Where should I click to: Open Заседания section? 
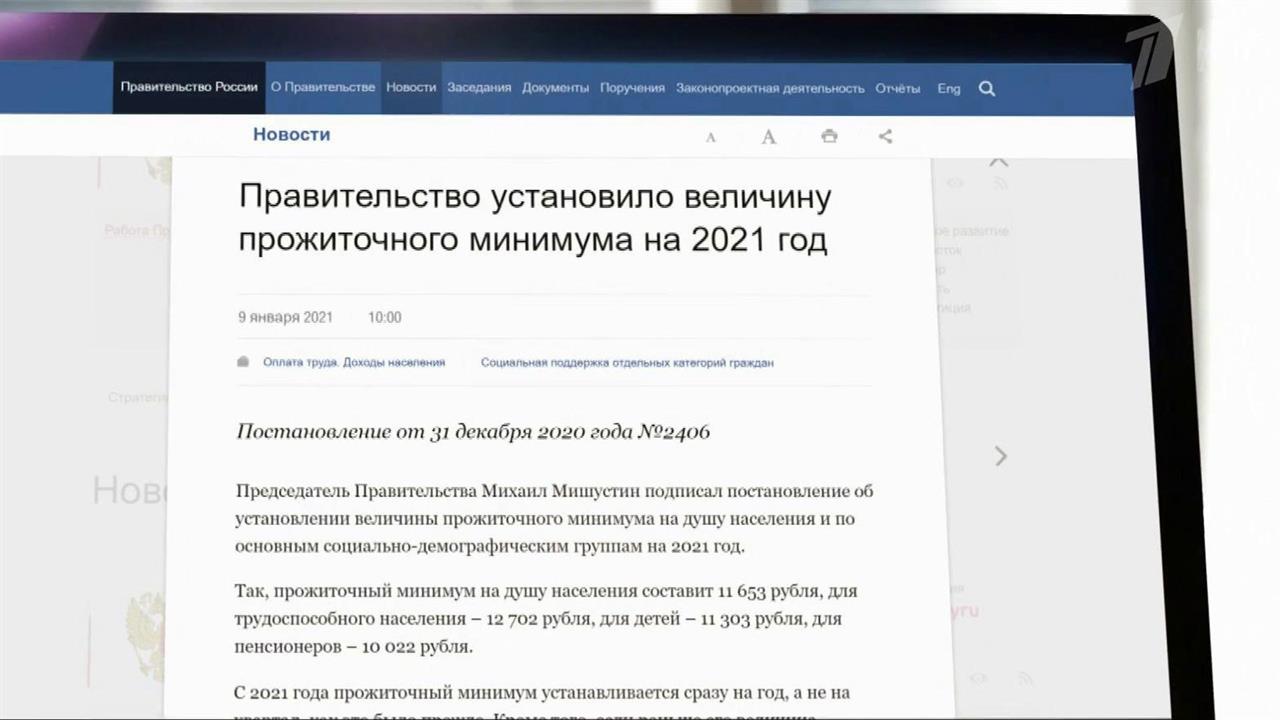click(x=479, y=88)
